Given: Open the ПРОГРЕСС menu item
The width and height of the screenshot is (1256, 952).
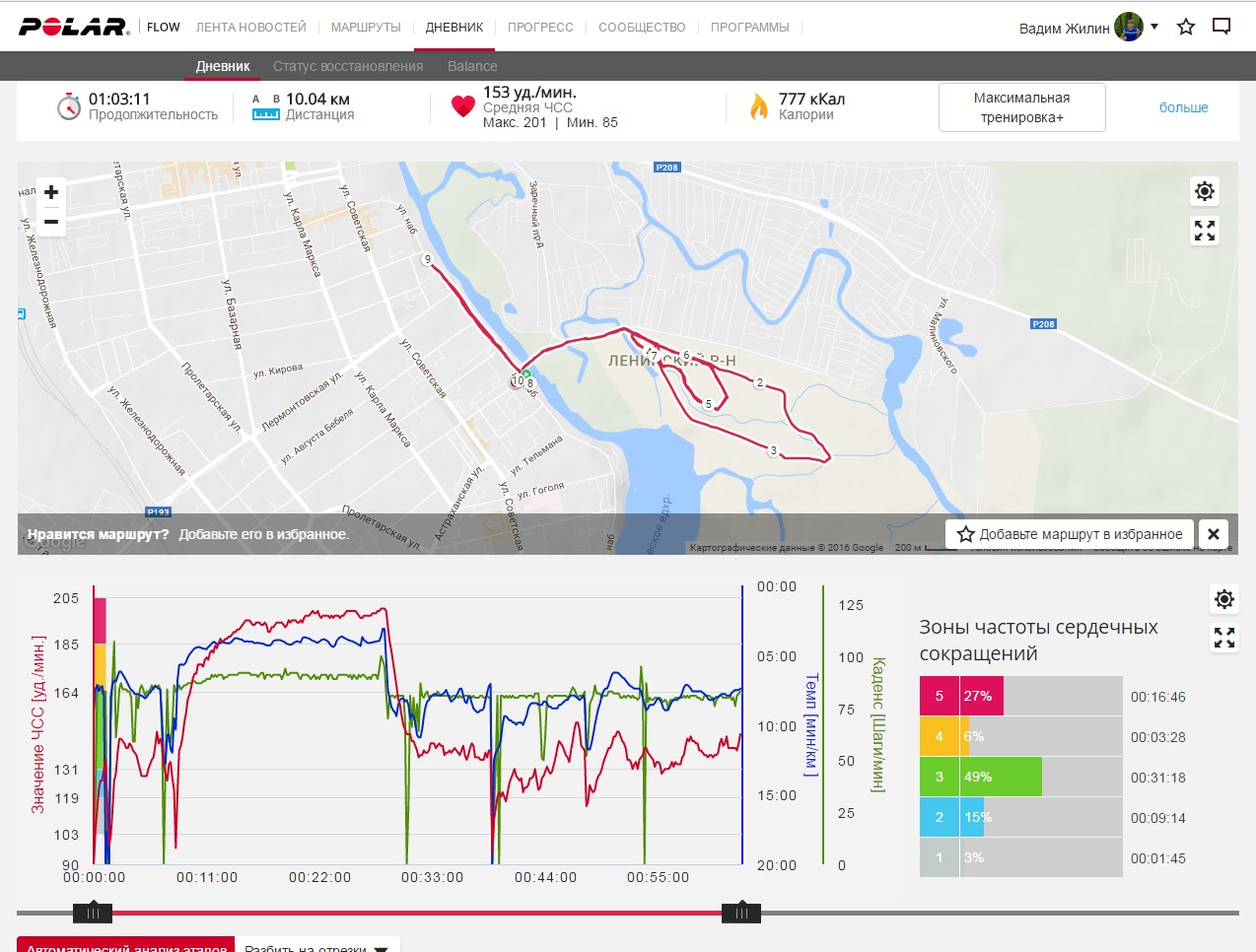Looking at the screenshot, I should coord(540,28).
